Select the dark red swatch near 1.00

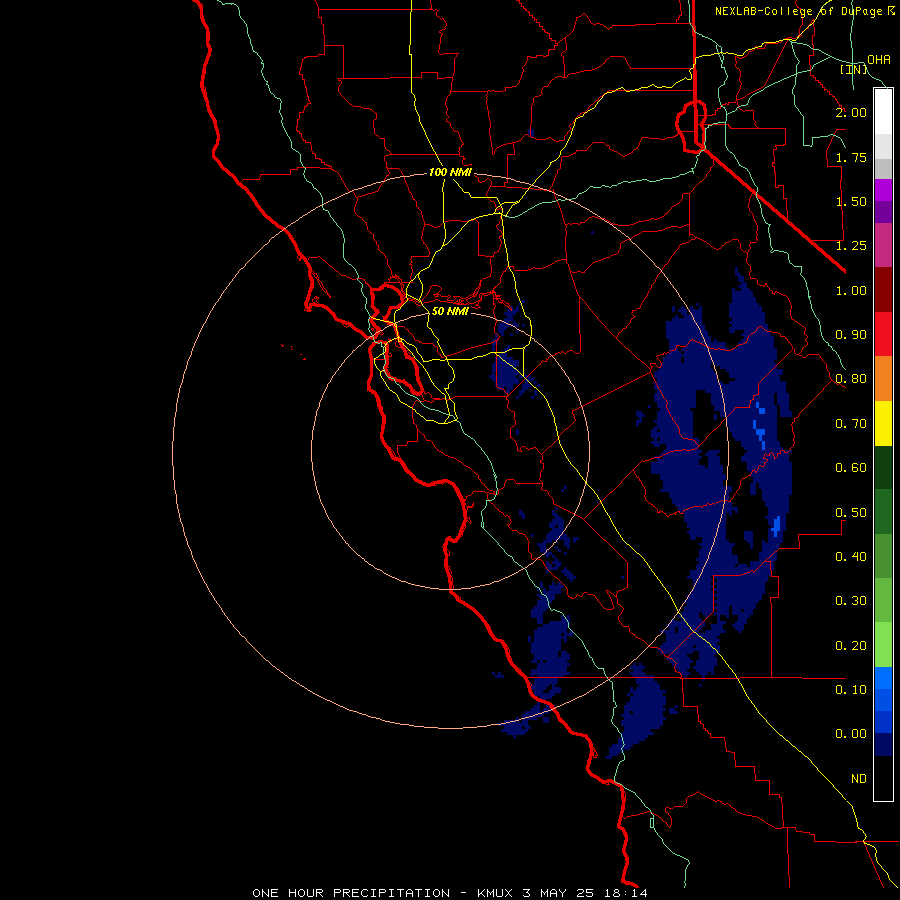point(883,290)
